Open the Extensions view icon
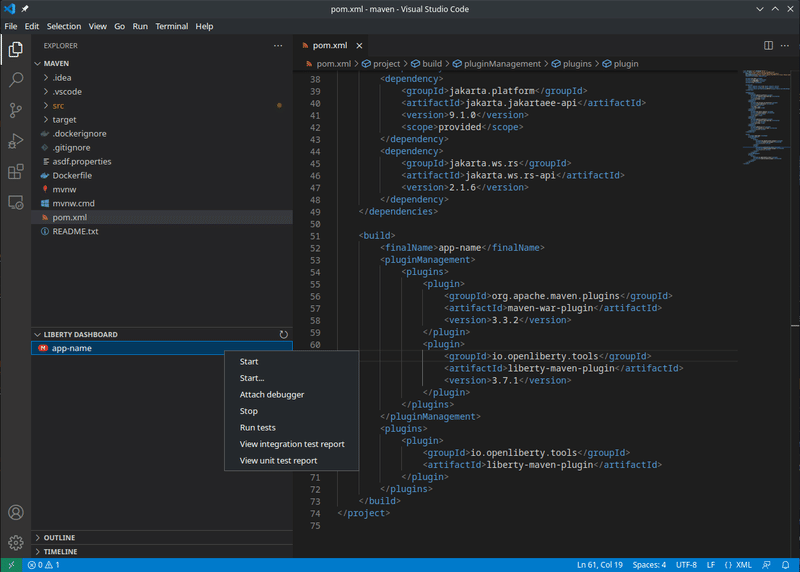Screen dimensions: 800x572 point(16,171)
